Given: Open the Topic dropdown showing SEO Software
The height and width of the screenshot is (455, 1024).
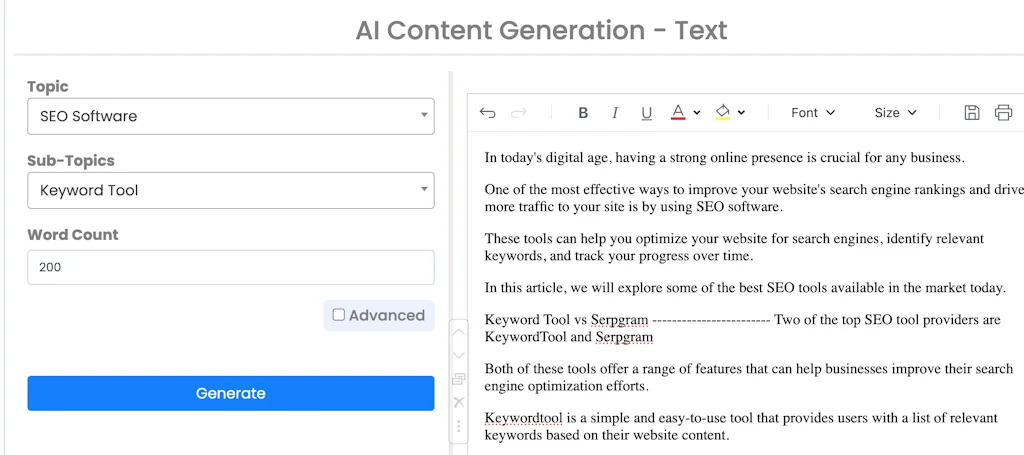Looking at the screenshot, I should click(x=231, y=116).
